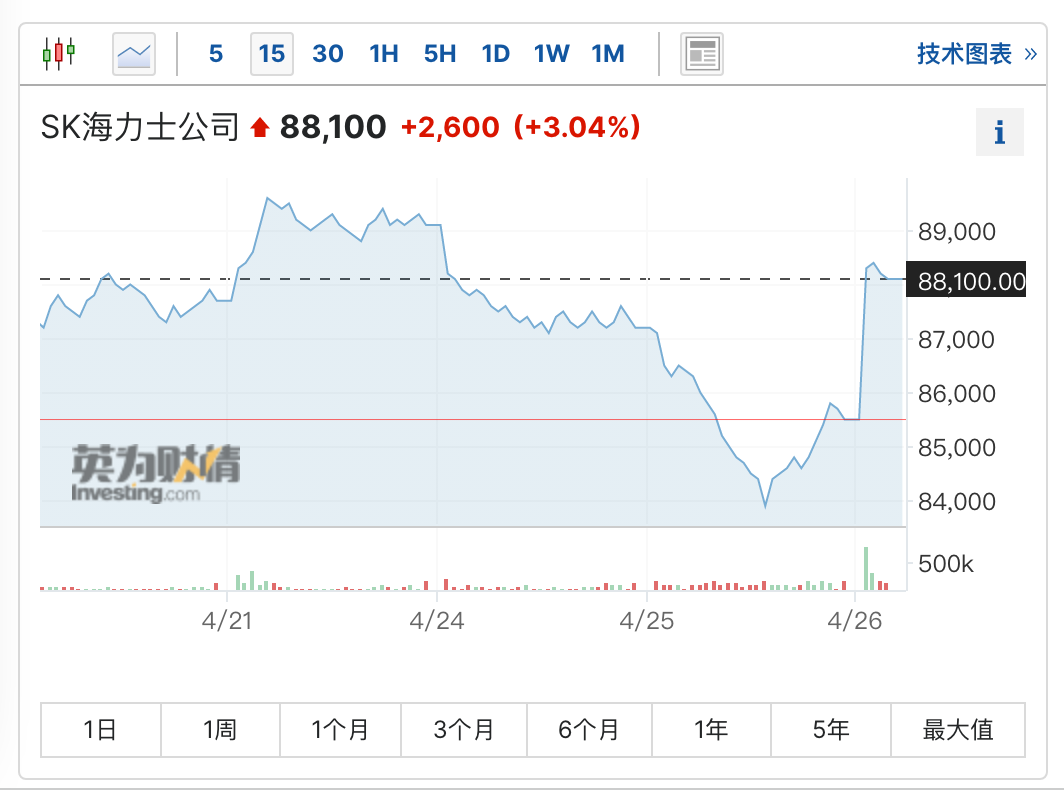Screen dimensions: 1064x790
Task: Switch interval to 1H
Action: coord(384,53)
